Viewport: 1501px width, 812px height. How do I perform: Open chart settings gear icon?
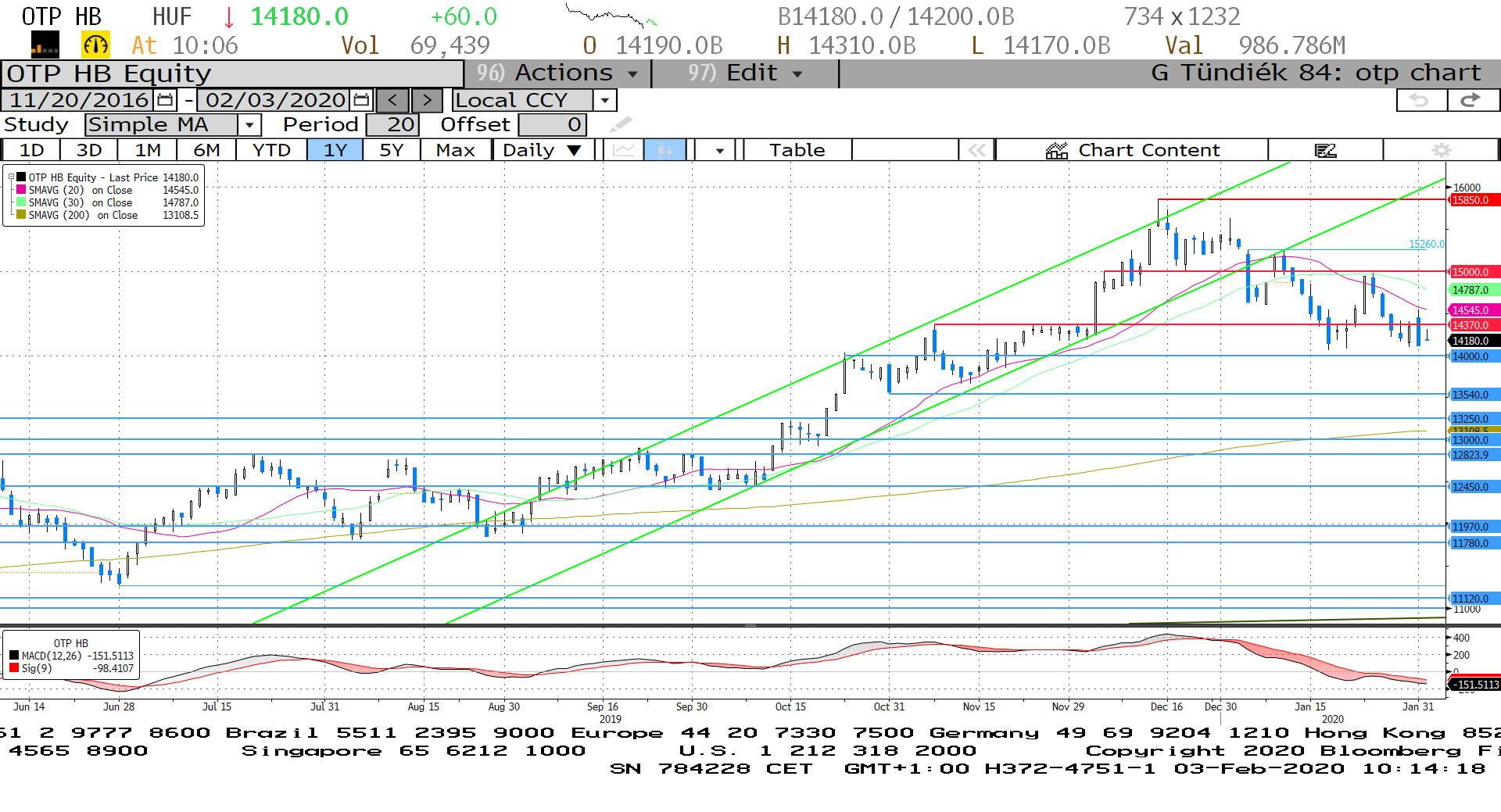(x=1442, y=150)
